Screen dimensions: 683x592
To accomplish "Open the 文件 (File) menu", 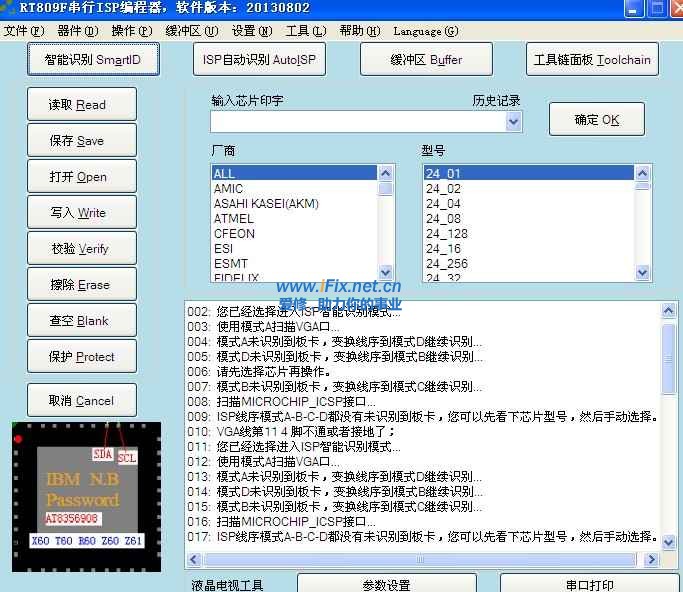I will [x=23, y=31].
